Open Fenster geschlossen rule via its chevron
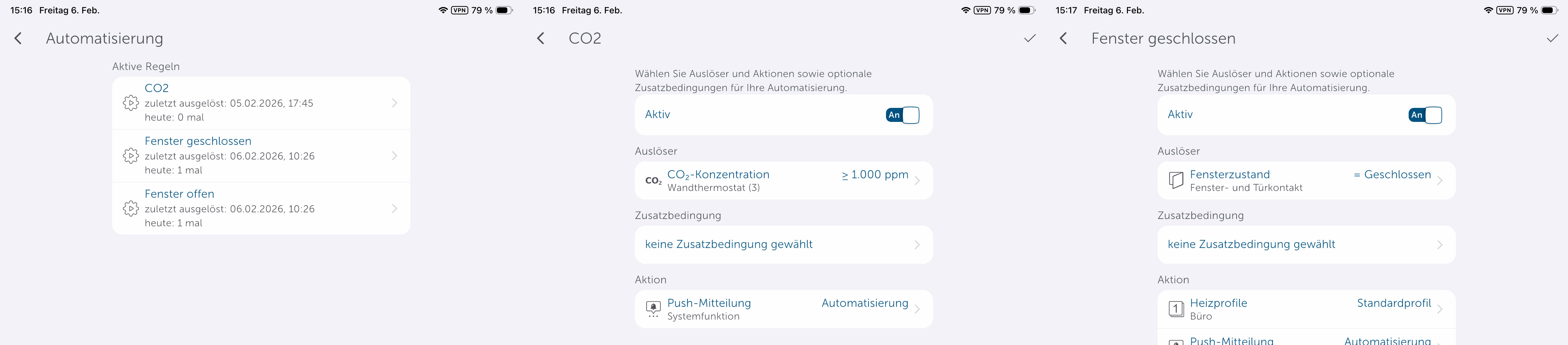The width and height of the screenshot is (1568, 345). point(395,156)
